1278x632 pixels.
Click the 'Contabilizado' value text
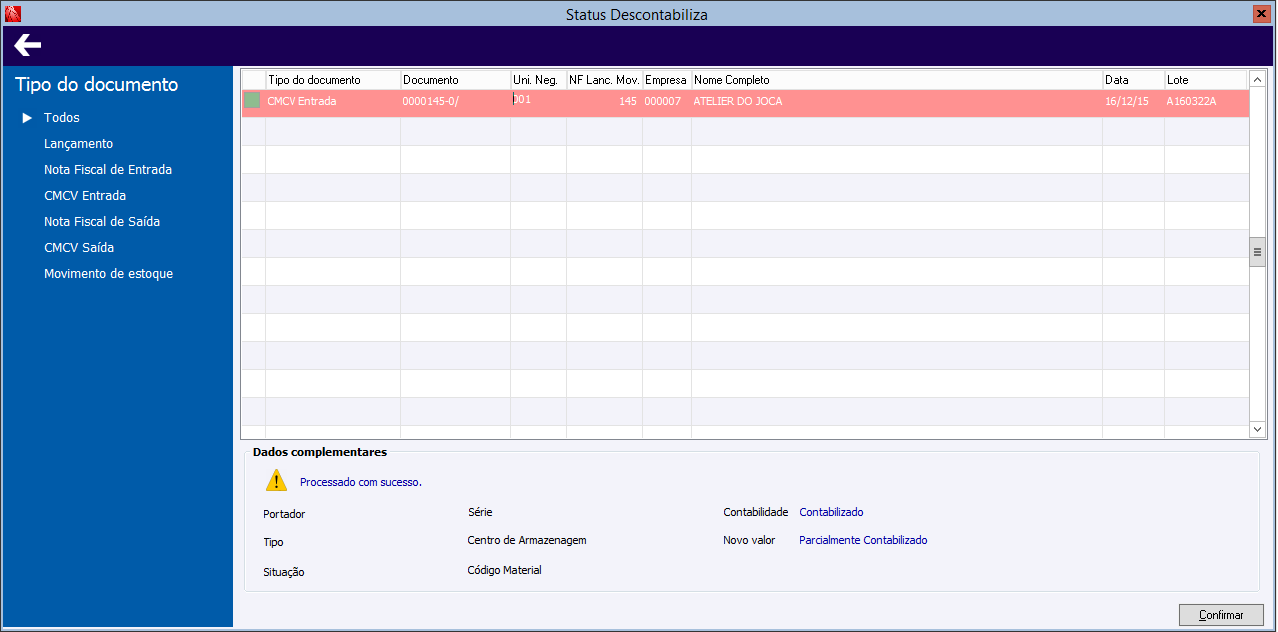coord(831,512)
